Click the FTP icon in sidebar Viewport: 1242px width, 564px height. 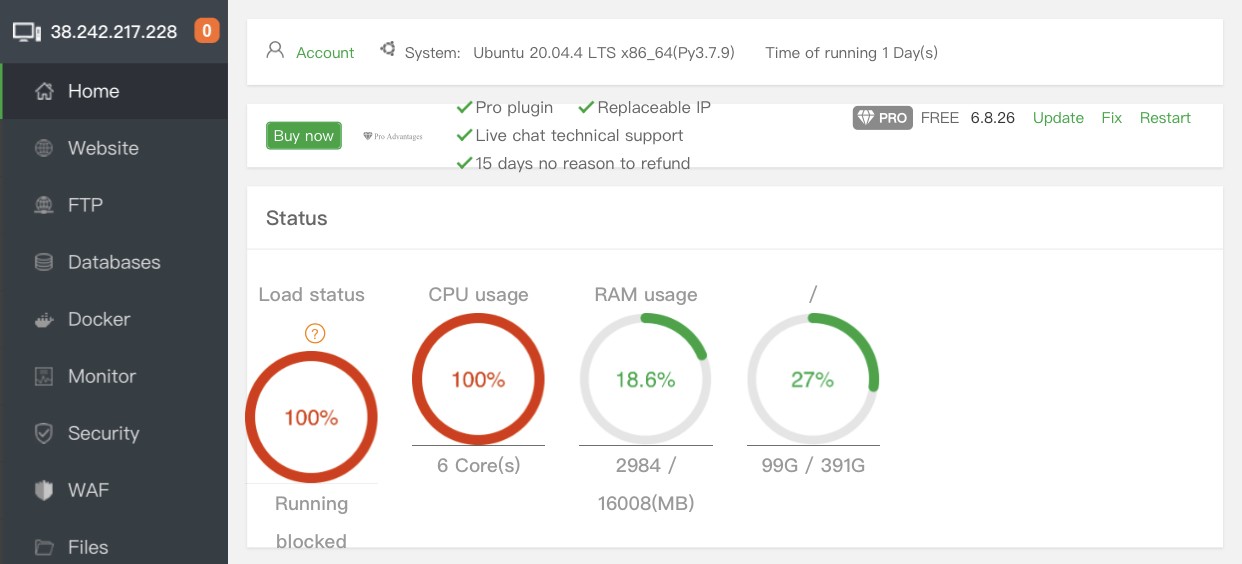[44, 206]
